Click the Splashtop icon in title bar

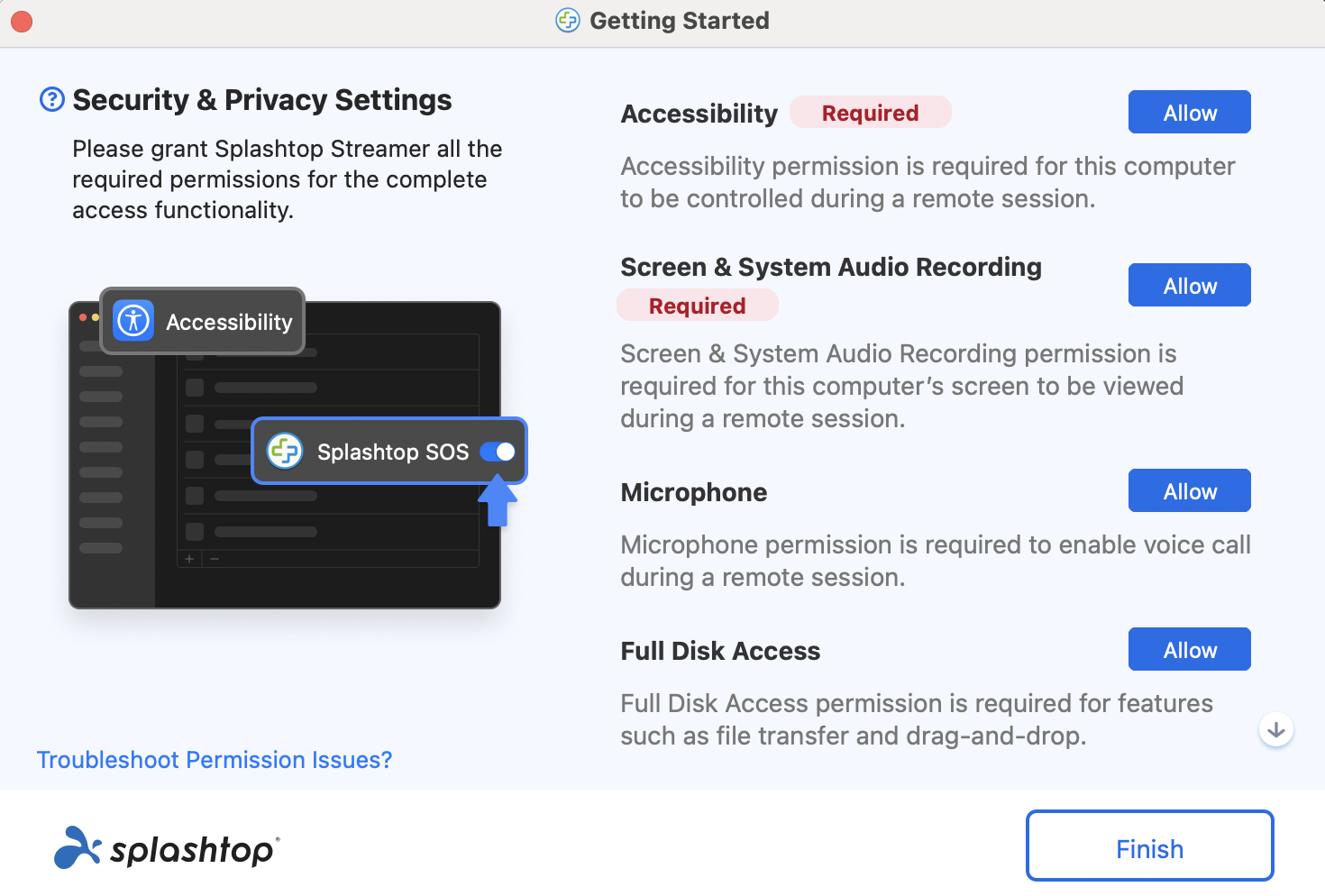click(x=568, y=20)
